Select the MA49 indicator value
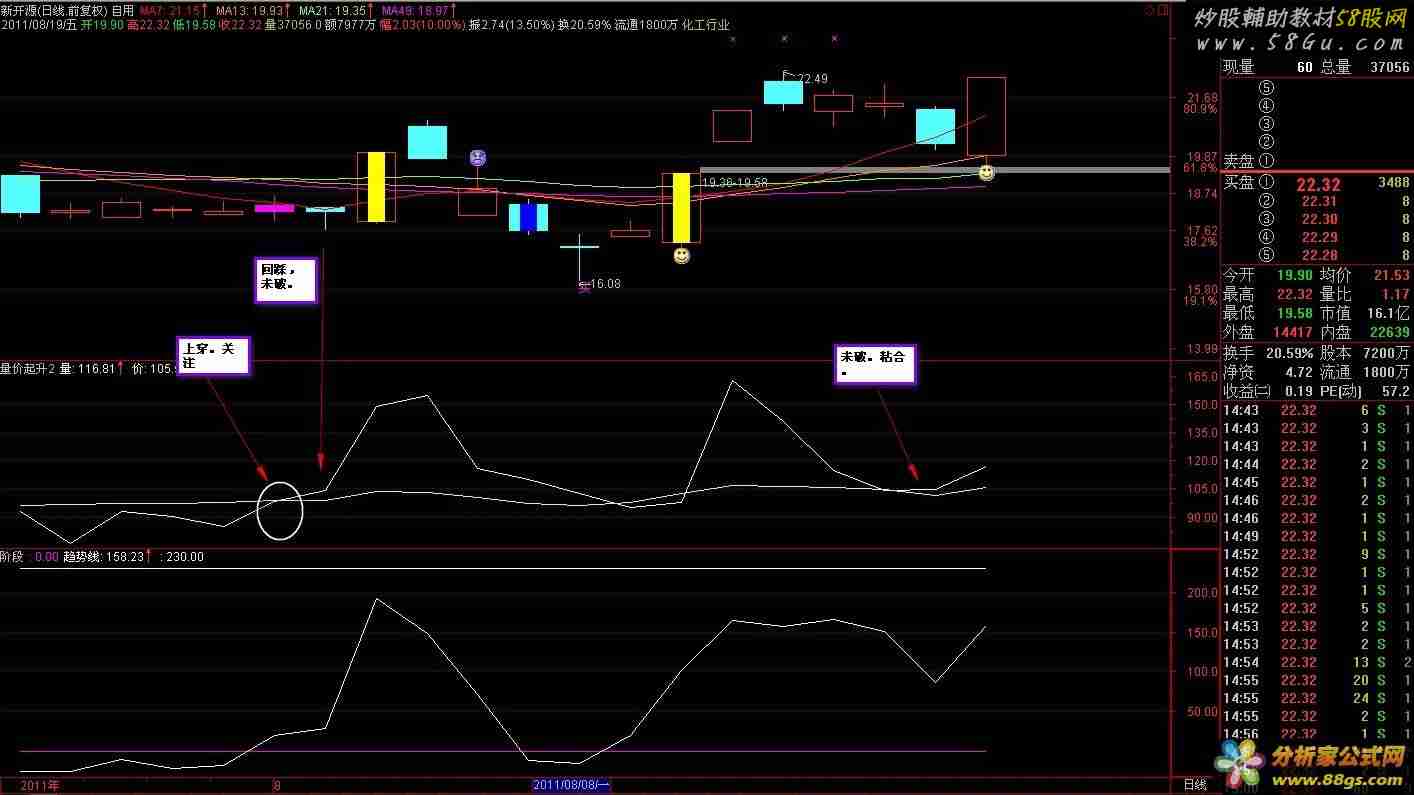The width and height of the screenshot is (1414, 795). click(x=421, y=10)
